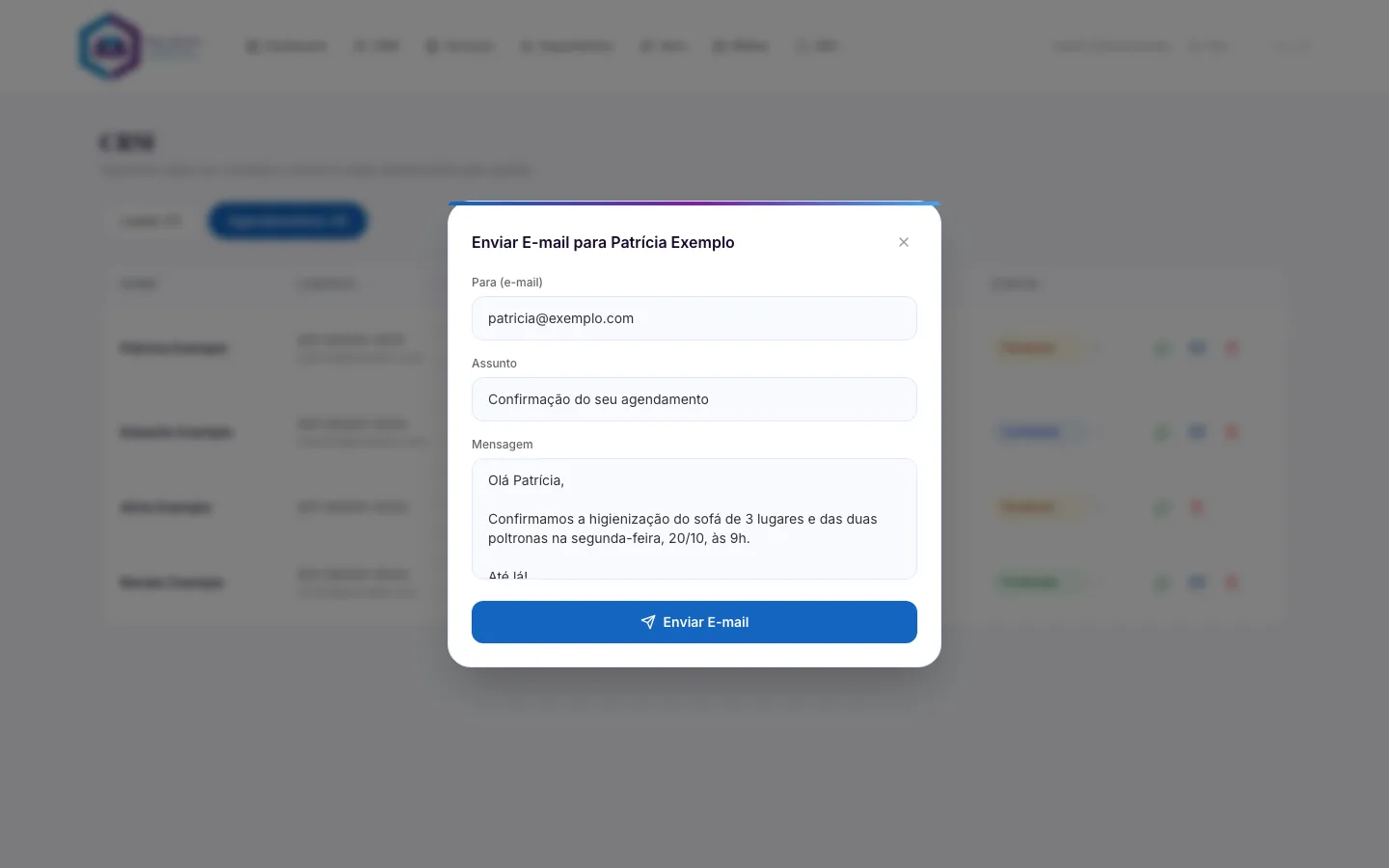This screenshot has height=868, width=1389.
Task: Click the paper plane send icon
Action: [648, 622]
